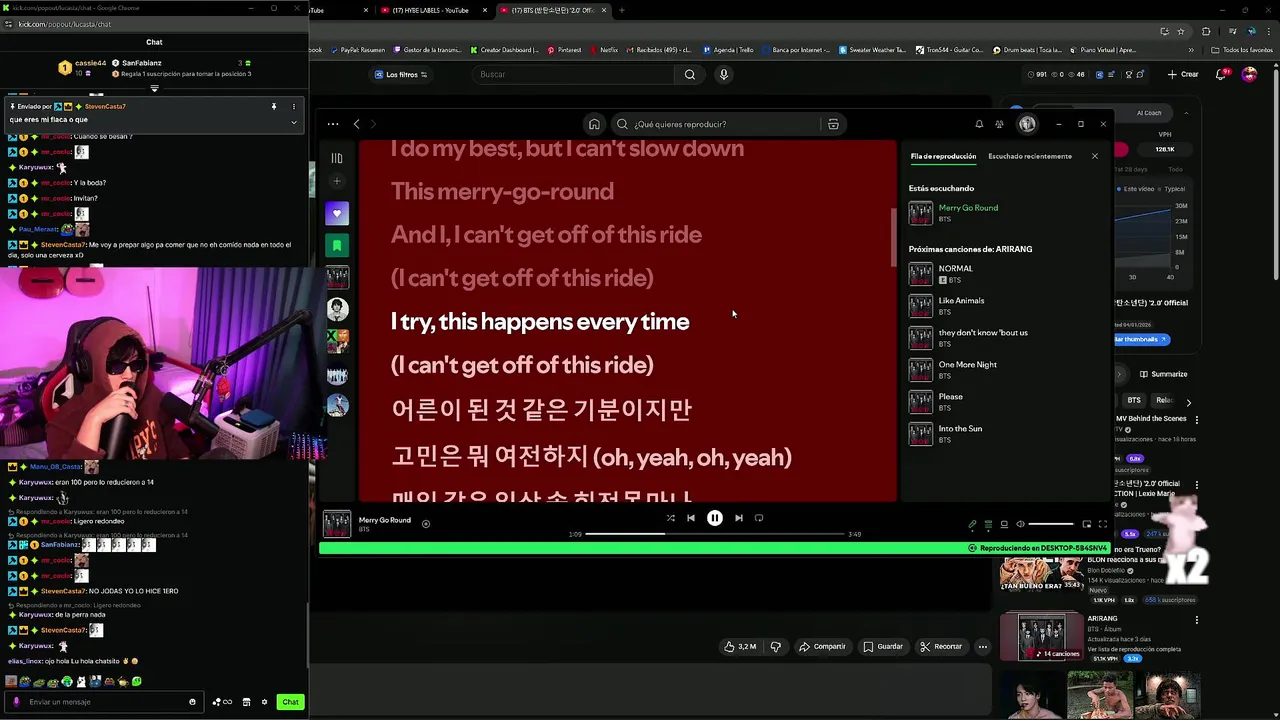1280x720 pixels.
Task: Close the Spotify queue panel
Action: 1094,156
